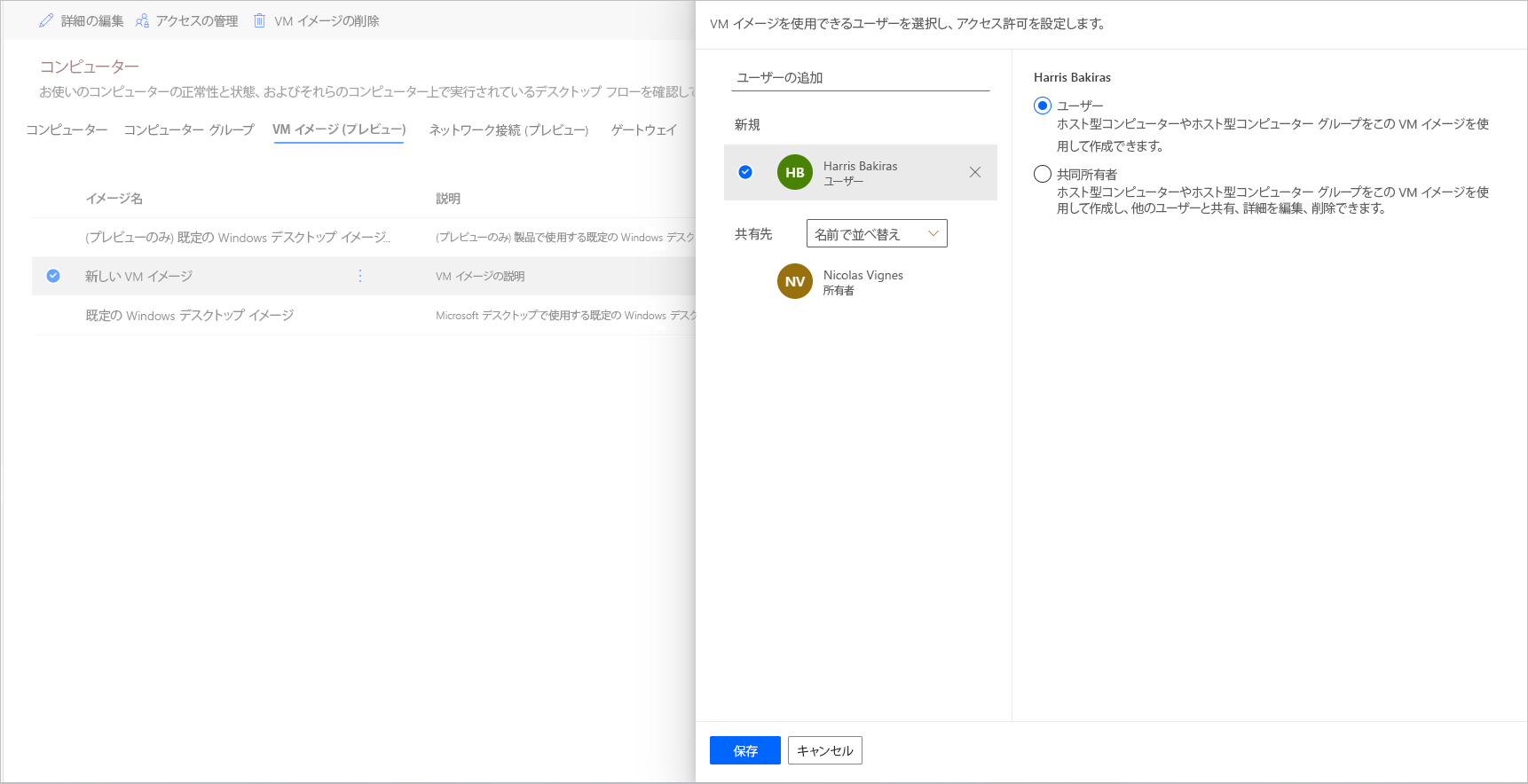Open the ネットワーク接続 (プレビュー) tab

[508, 129]
